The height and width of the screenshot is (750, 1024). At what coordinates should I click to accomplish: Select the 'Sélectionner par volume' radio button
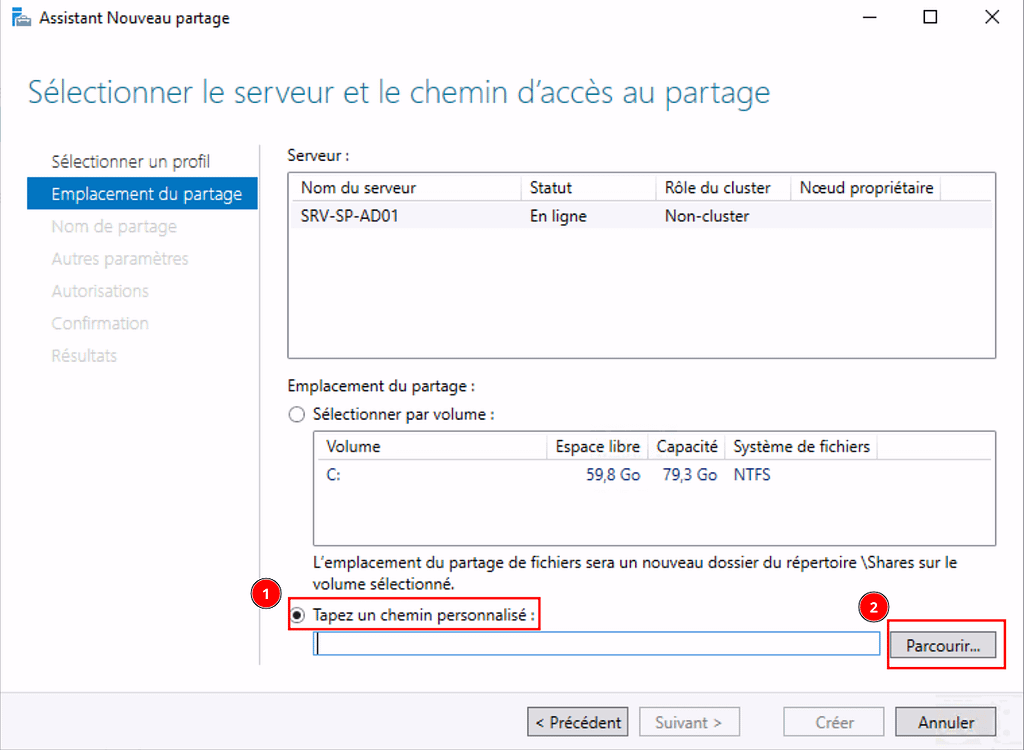(x=296, y=414)
